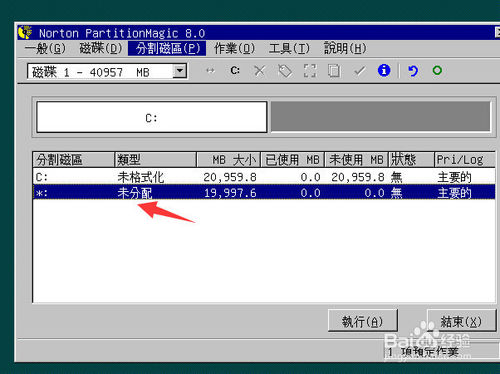Click the 結束(X) exit button
The width and height of the screenshot is (500, 374).
[462, 321]
